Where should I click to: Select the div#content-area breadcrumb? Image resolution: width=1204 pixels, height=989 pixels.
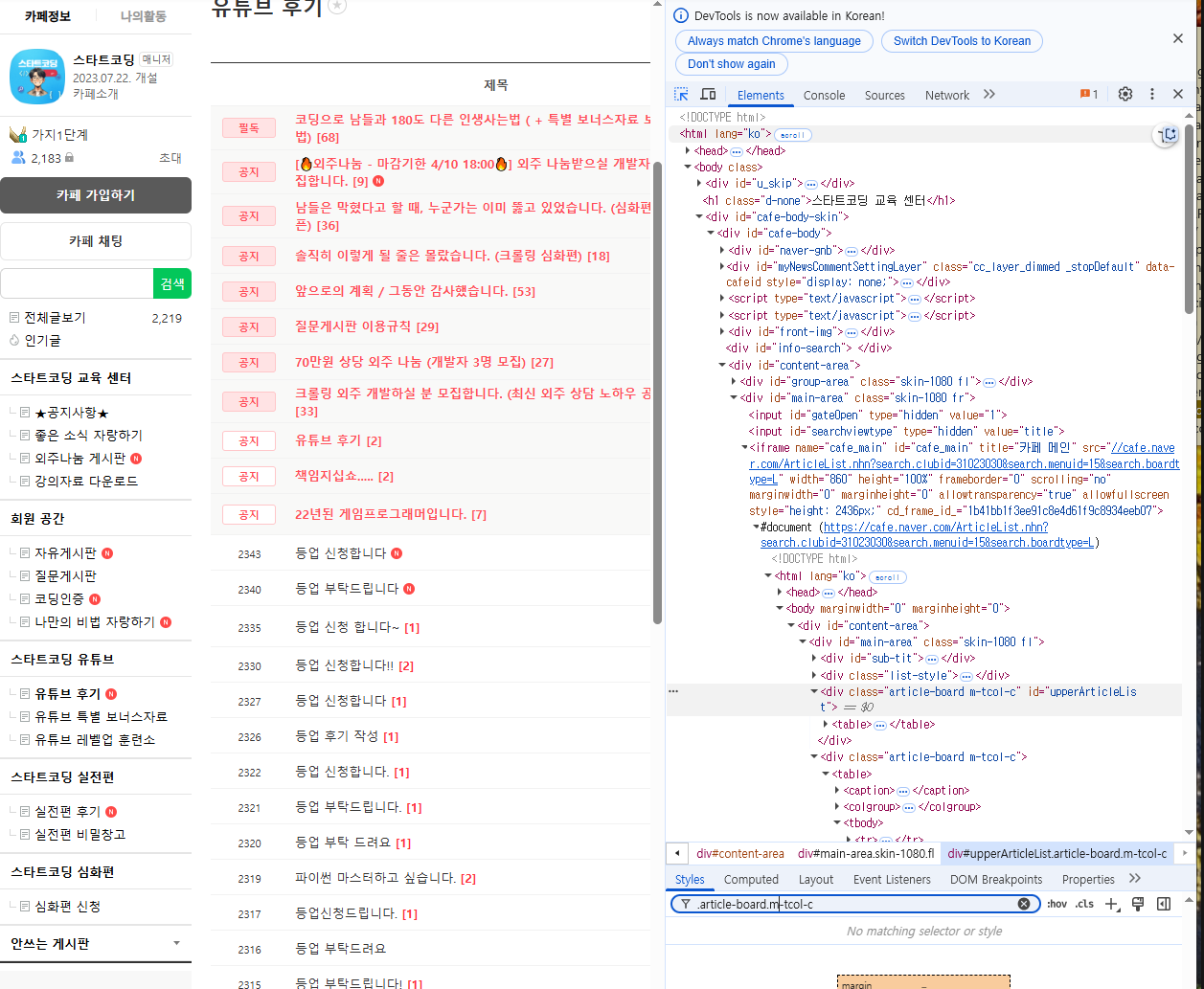click(740, 853)
